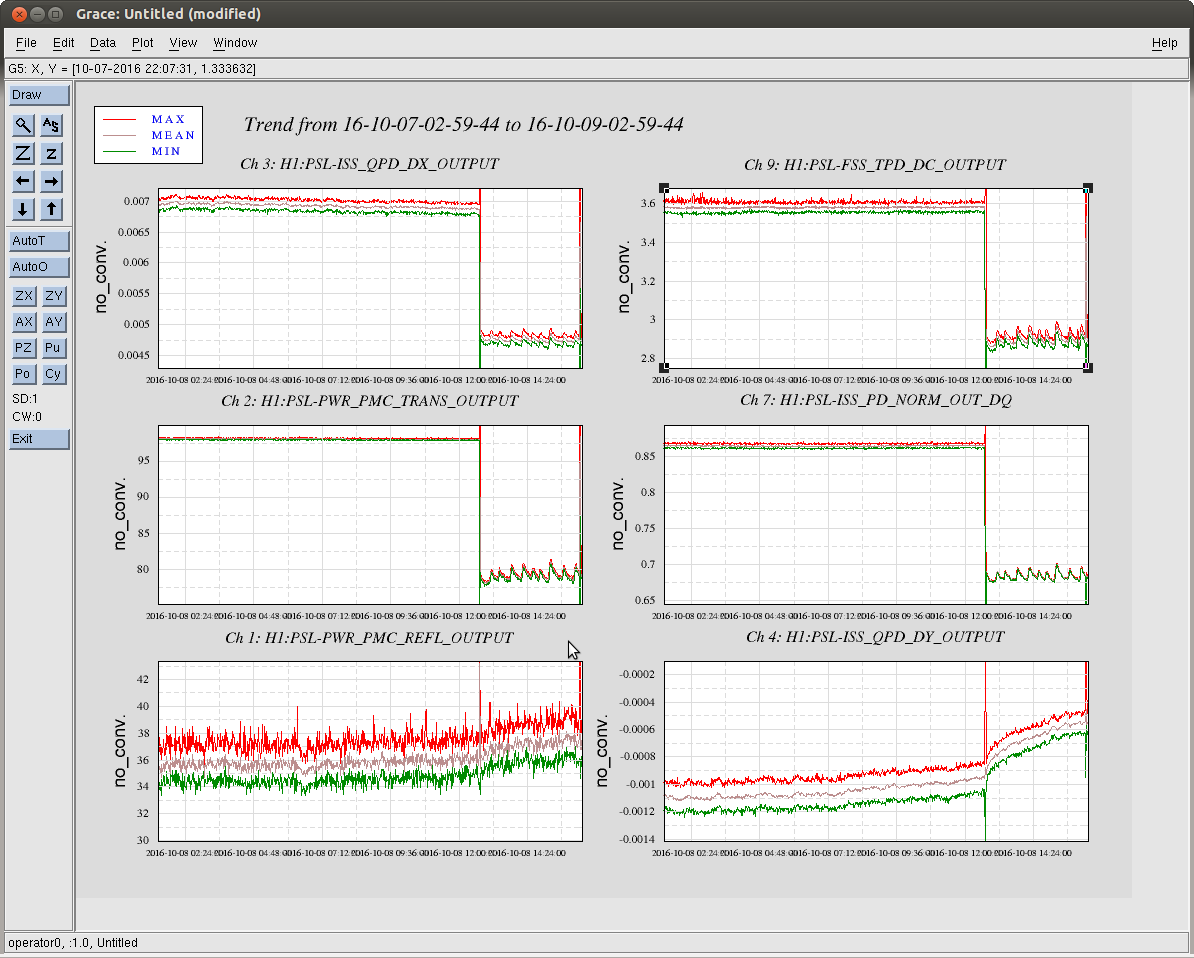Open the Help menu
This screenshot has width=1194, height=958.
[1164, 43]
